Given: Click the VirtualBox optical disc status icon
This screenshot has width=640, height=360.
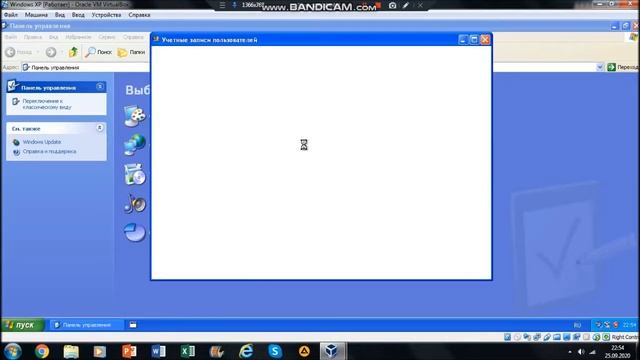Looking at the screenshot, I should (517, 337).
